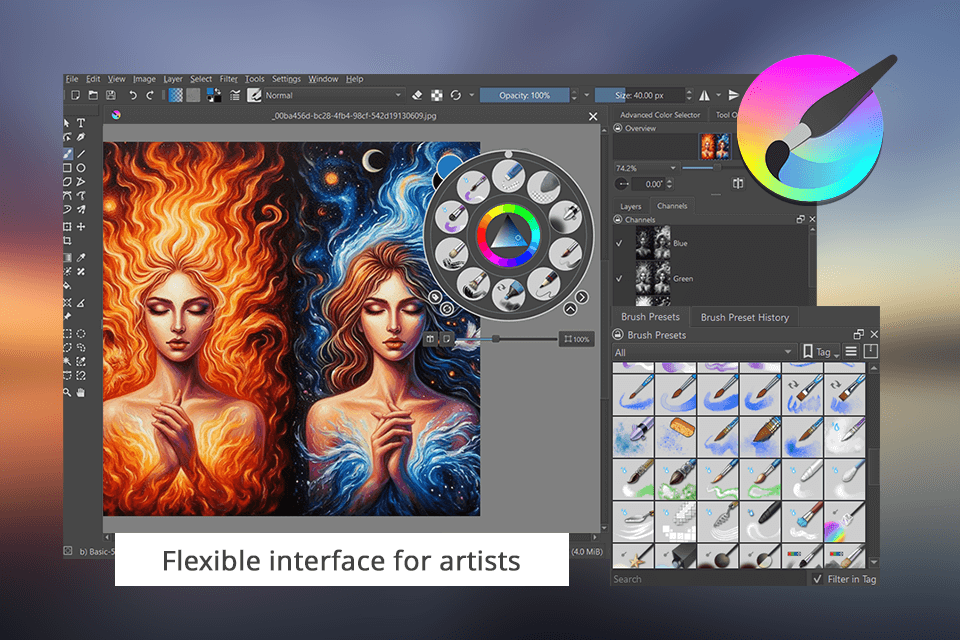Expand the popup palette up-chevron button
Viewport: 960px width, 640px height.
[x=570, y=309]
